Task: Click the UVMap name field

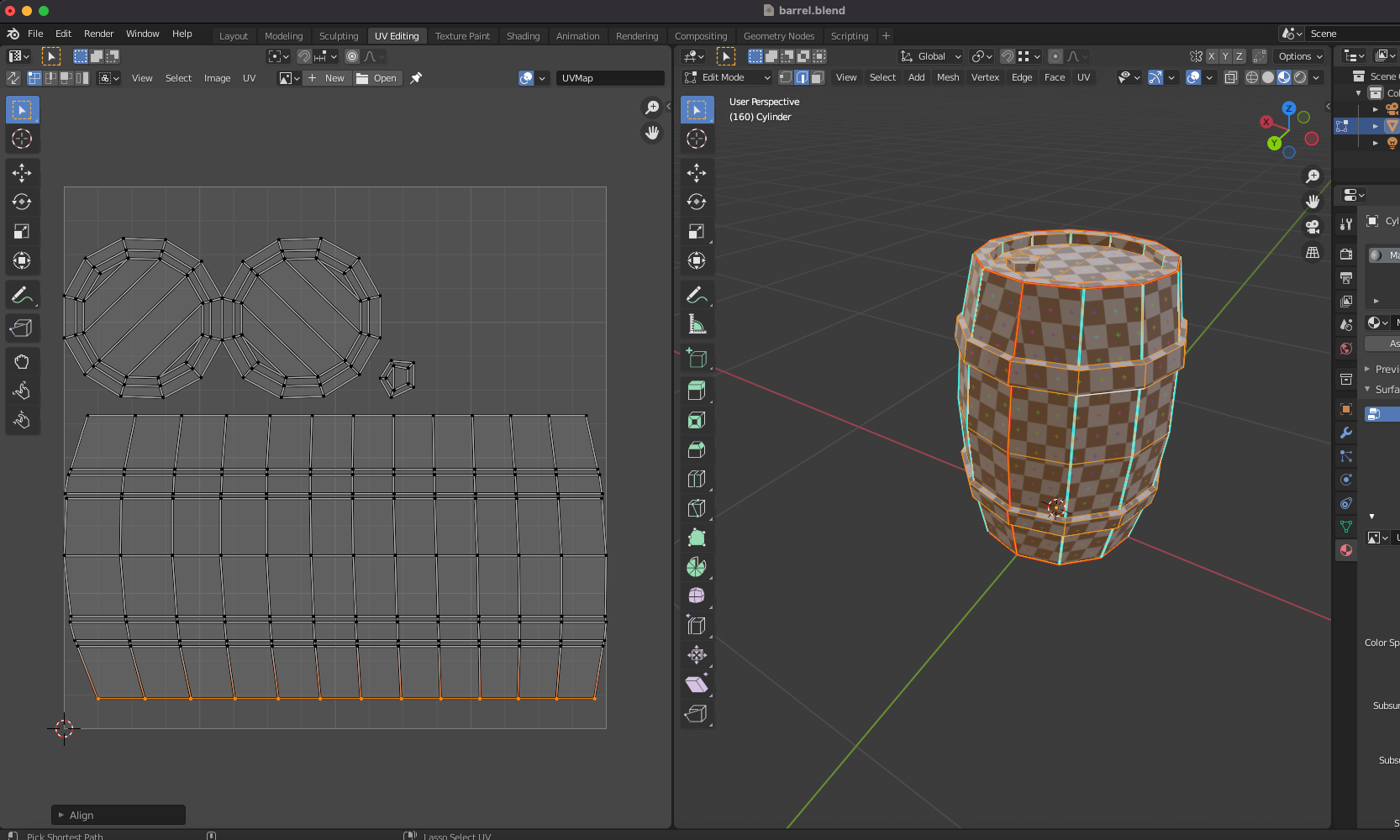Action: point(610,78)
